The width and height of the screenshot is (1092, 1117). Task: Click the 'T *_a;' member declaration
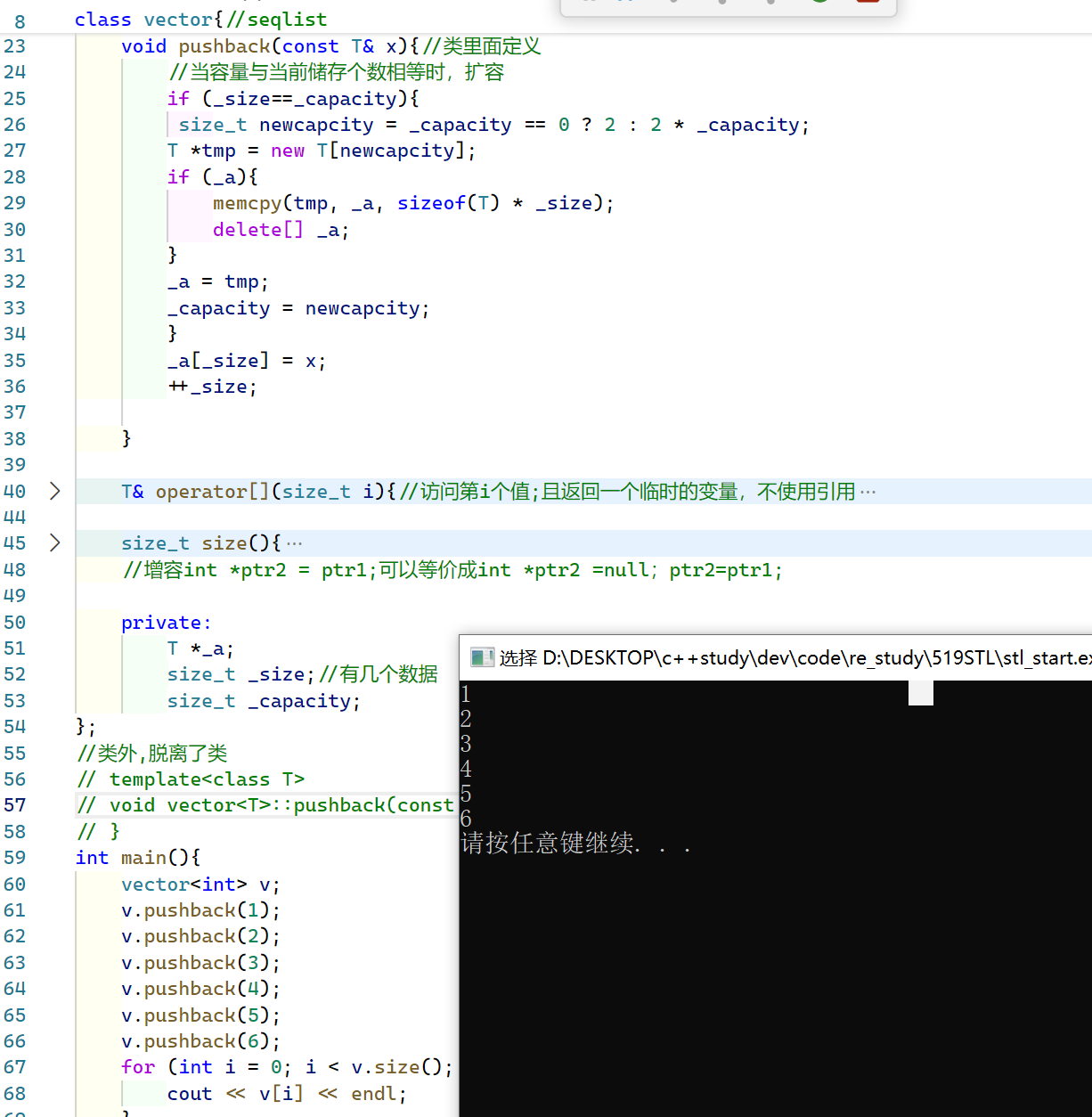200,648
